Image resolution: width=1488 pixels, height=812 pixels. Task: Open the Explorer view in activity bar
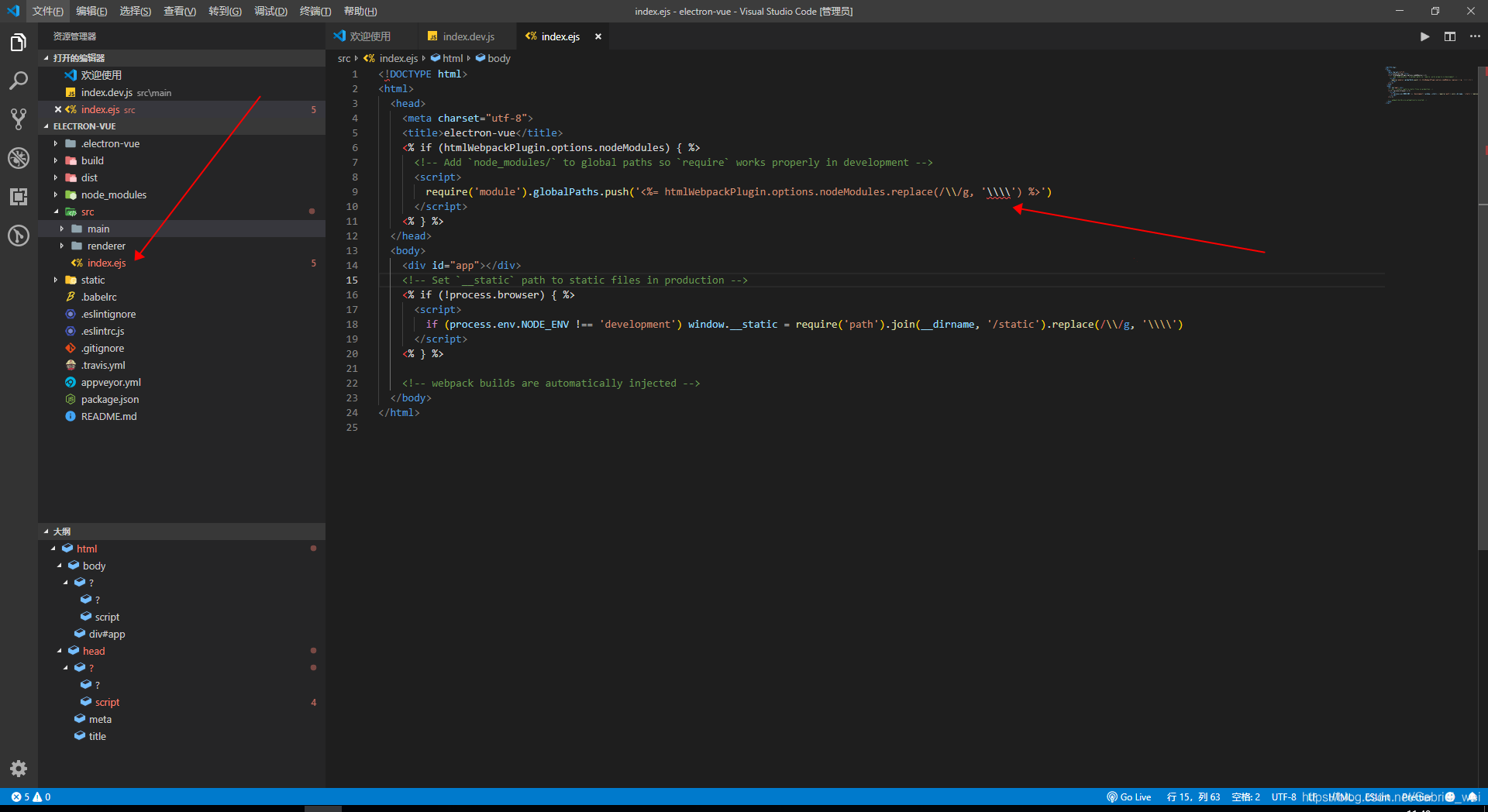[x=19, y=42]
